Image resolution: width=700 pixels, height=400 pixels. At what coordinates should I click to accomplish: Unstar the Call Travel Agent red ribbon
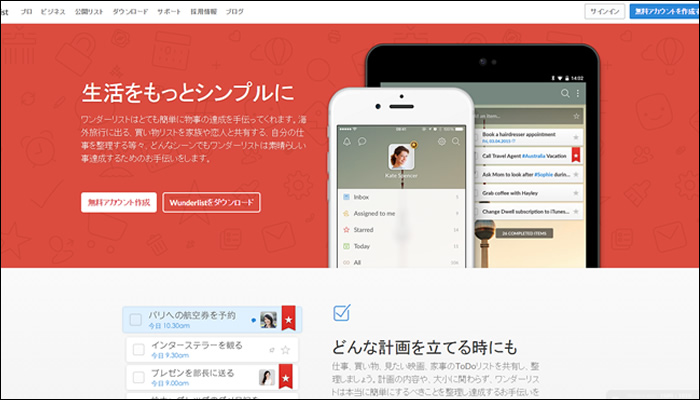576,155
